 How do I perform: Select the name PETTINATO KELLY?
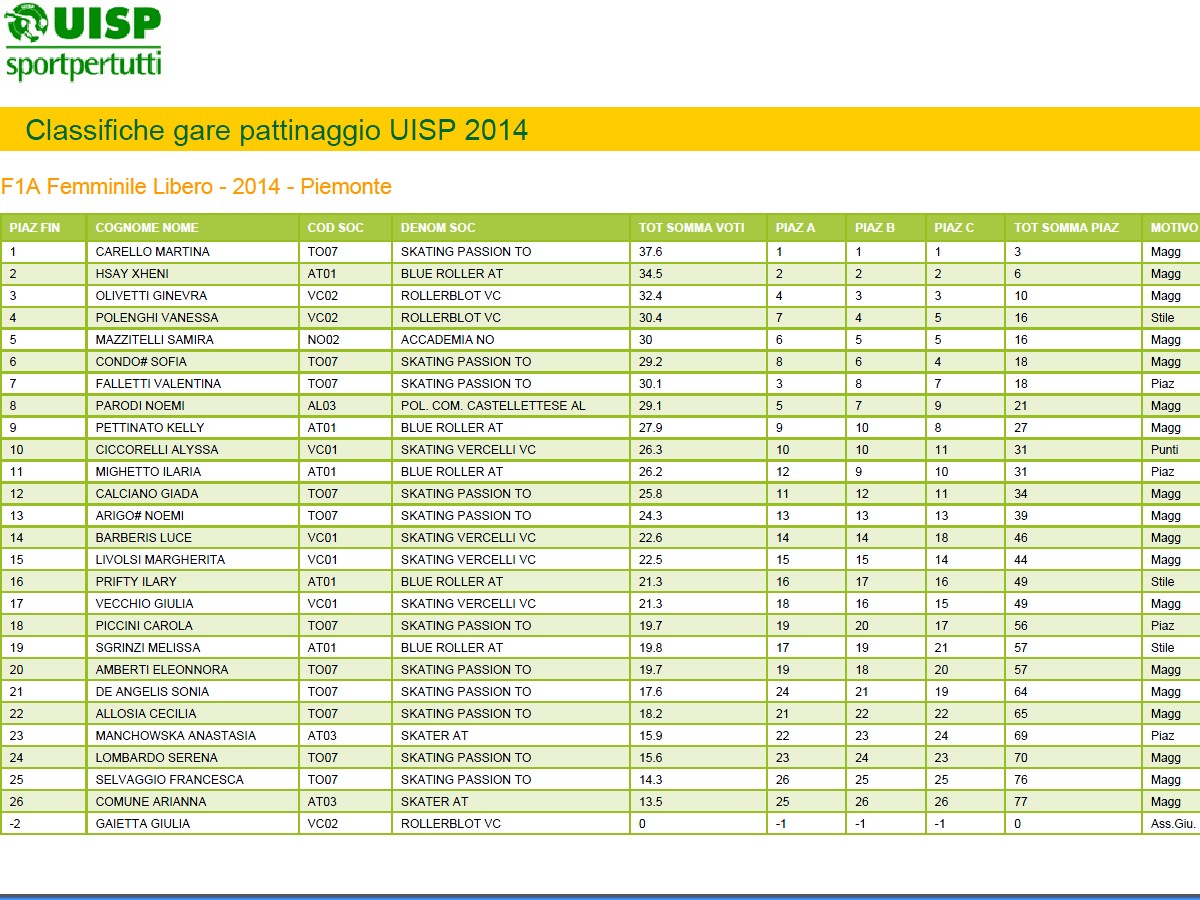pyautogui.click(x=150, y=428)
